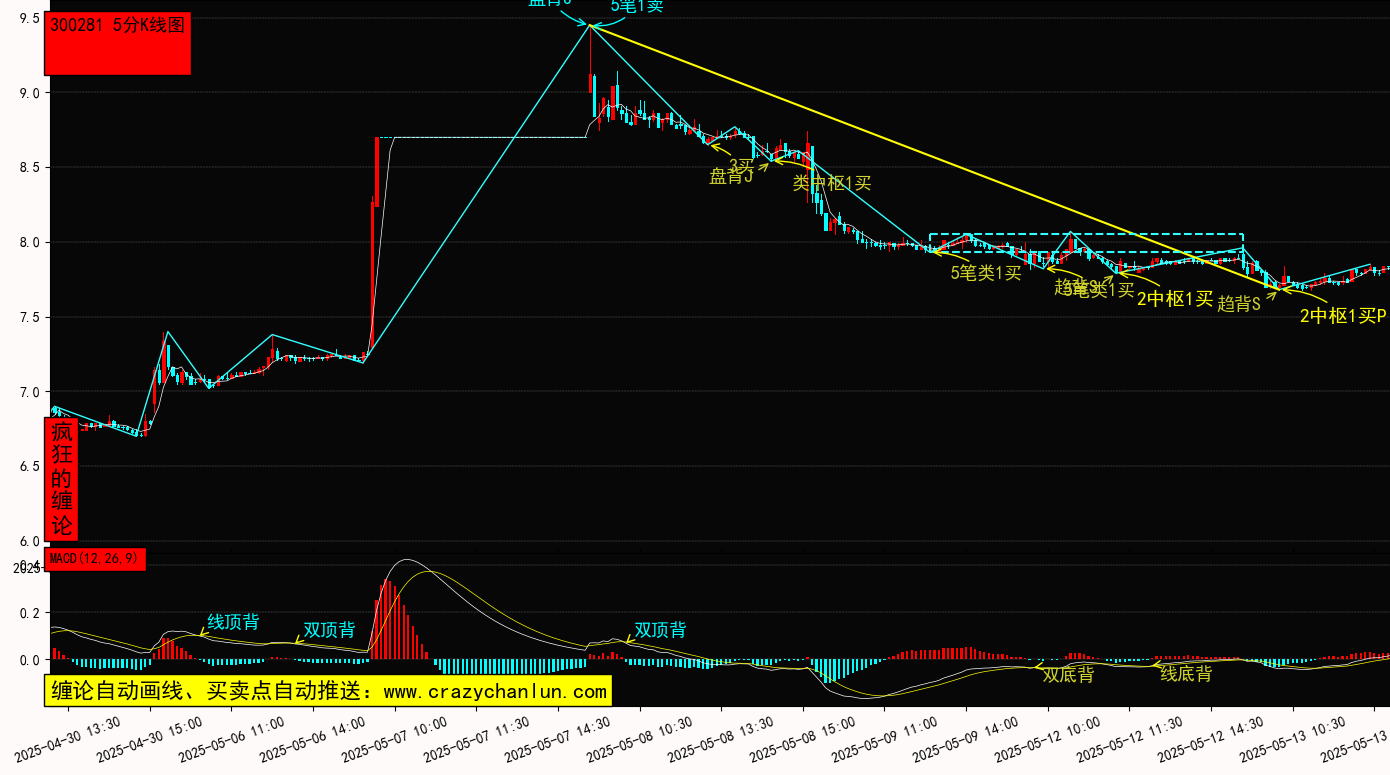1390x775 pixels.
Task: Click the "2025-05-12 11:30" time label
Action: pos(1130,738)
